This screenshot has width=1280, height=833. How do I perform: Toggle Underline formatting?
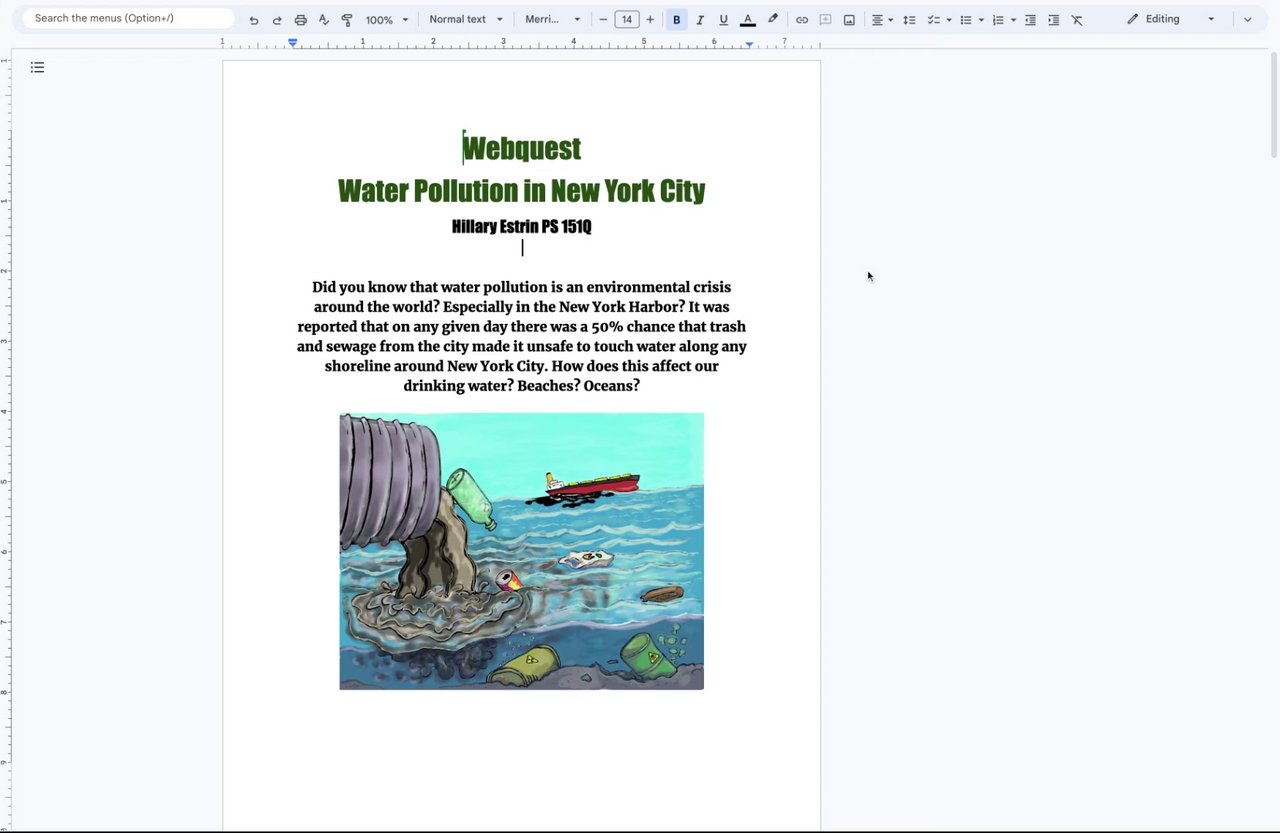[x=723, y=20]
